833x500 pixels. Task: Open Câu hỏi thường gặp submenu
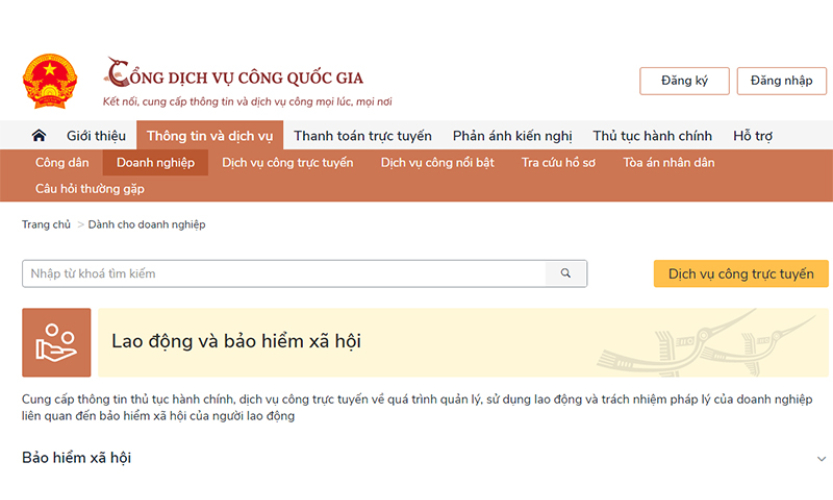90,189
